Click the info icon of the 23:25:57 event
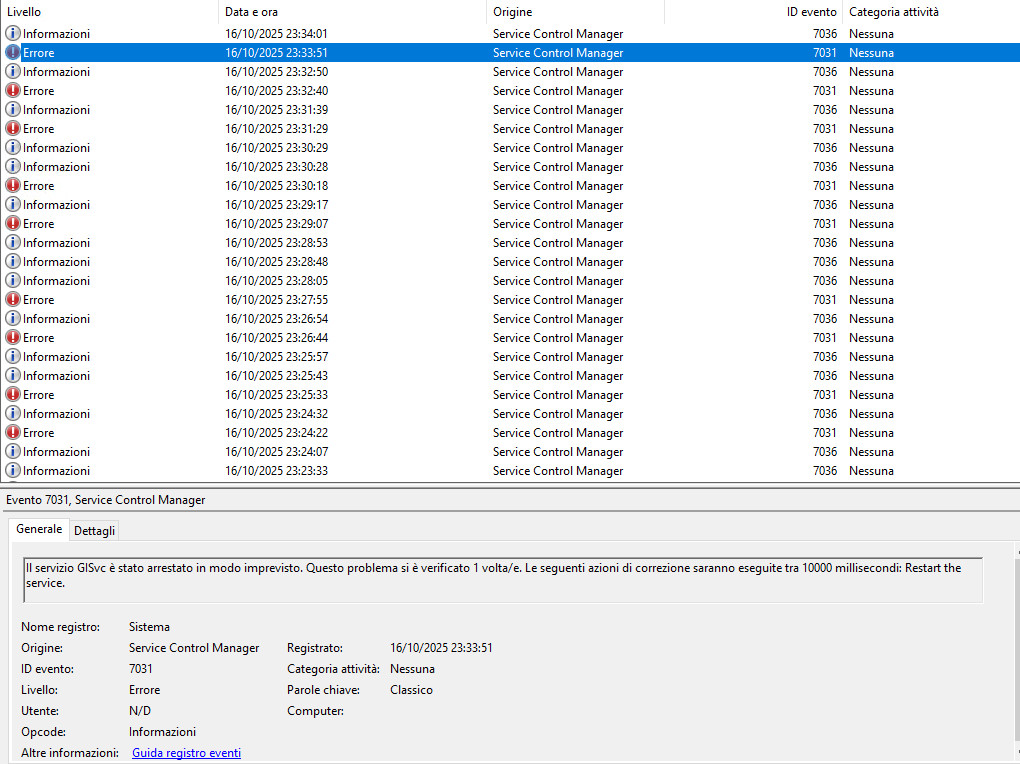Viewport: 1020px width, 764px height. (13, 357)
